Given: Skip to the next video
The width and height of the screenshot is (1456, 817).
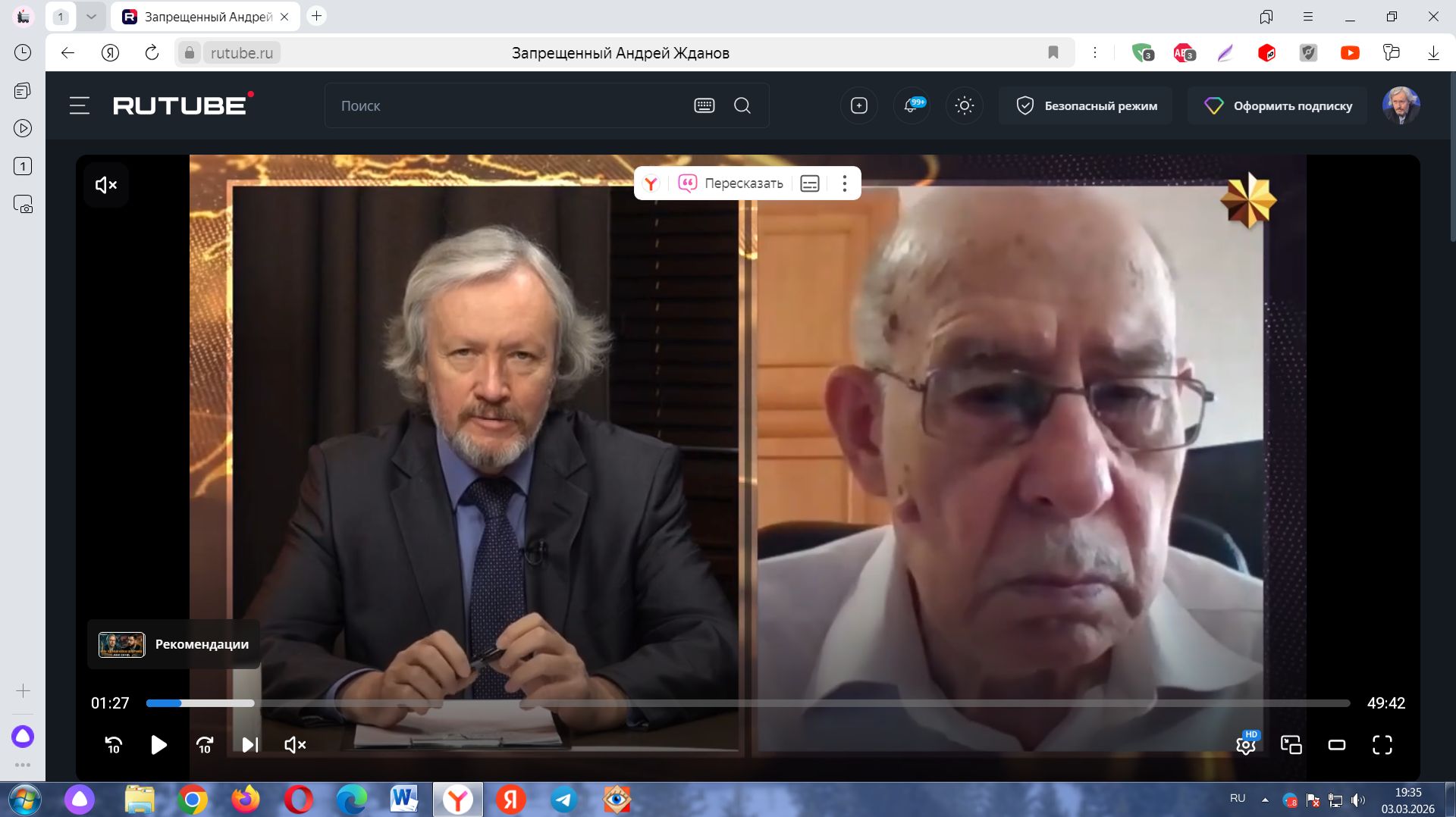Looking at the screenshot, I should [250, 745].
